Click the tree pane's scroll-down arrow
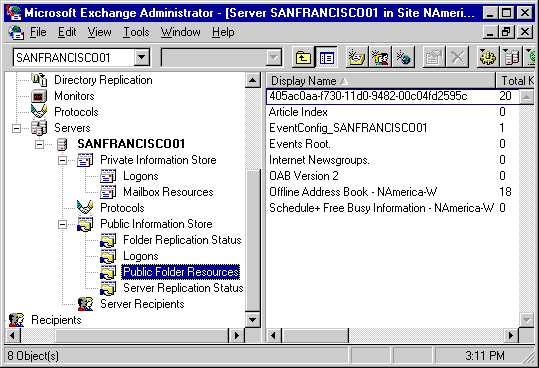This screenshot has width=539, height=368. point(253,320)
